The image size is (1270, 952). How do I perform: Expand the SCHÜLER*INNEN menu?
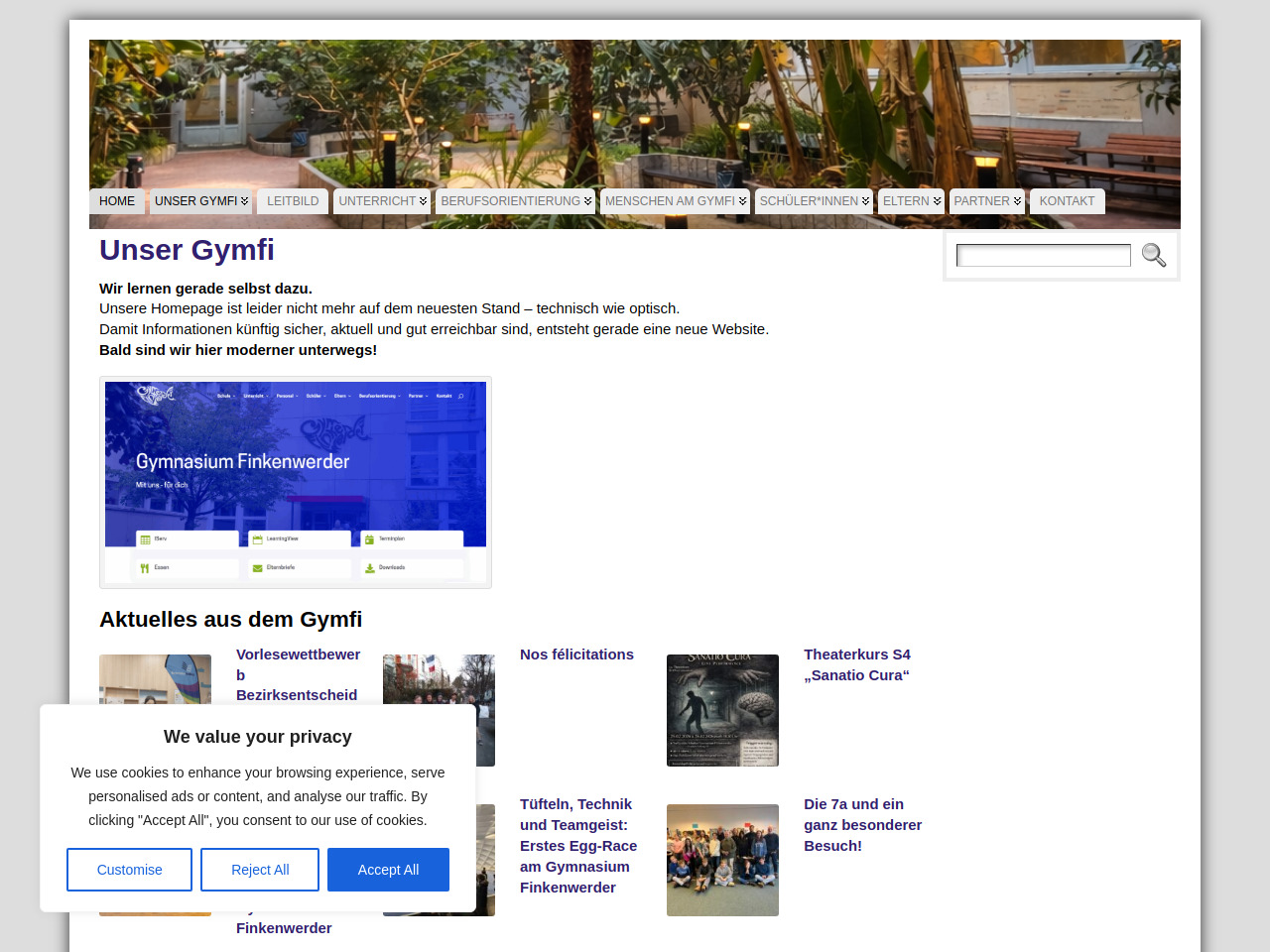814,201
